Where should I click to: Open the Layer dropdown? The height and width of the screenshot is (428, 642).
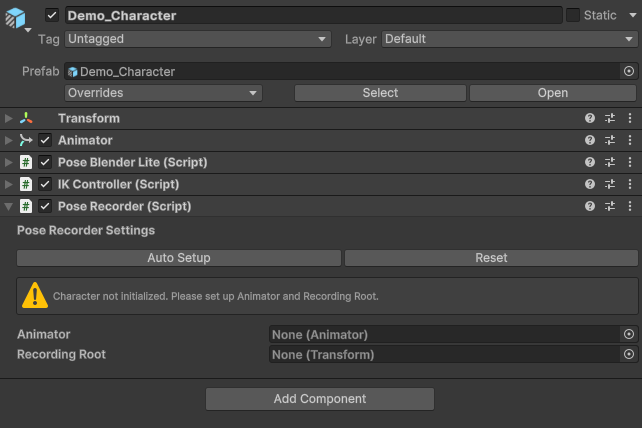[x=508, y=39]
